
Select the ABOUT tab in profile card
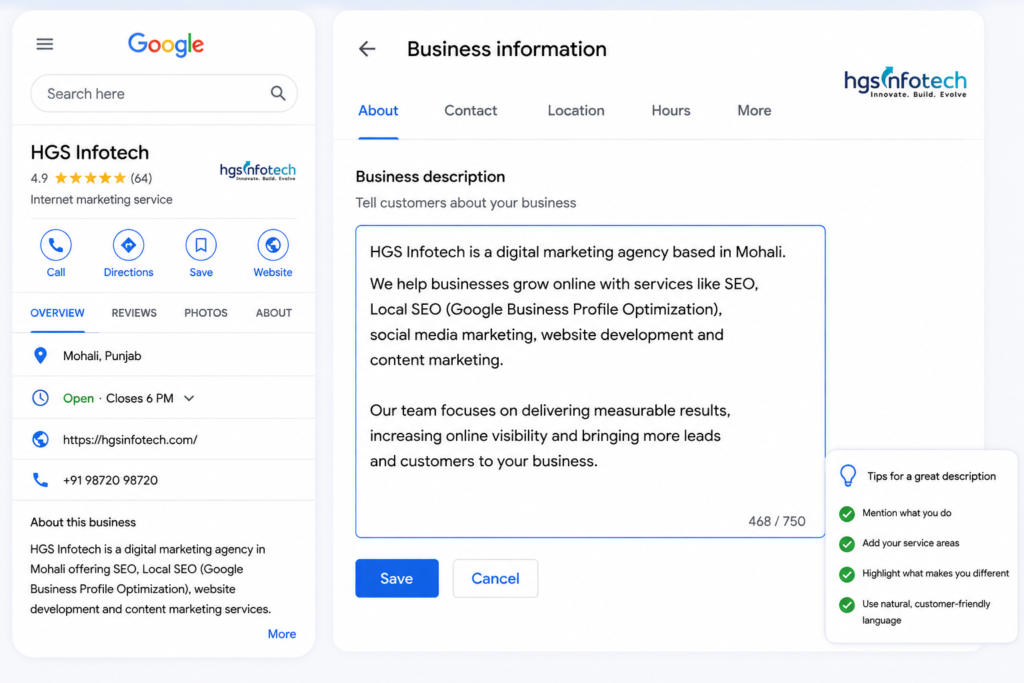click(x=274, y=313)
